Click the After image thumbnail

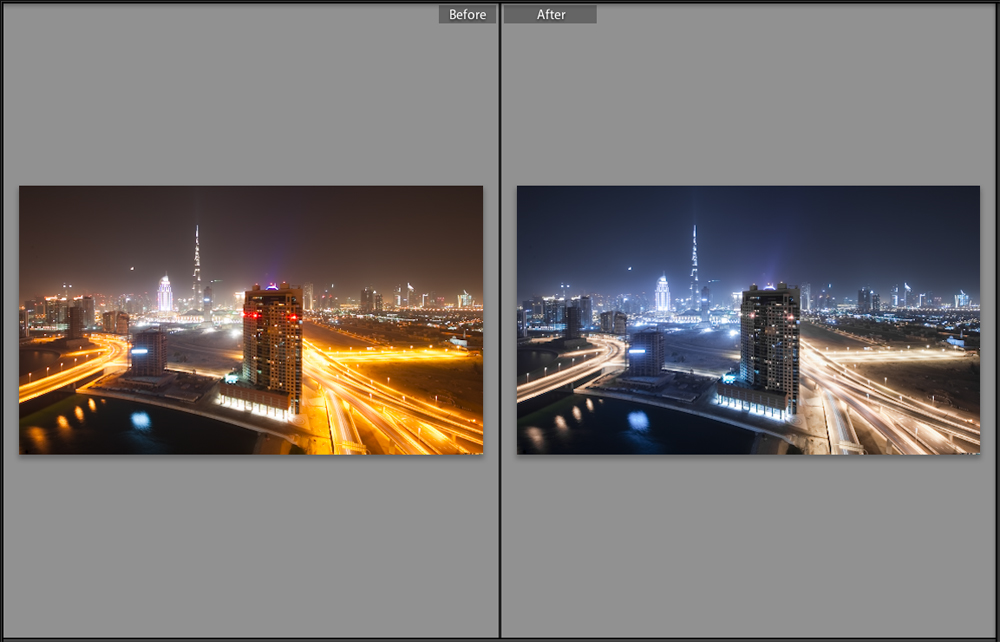[x=748, y=320]
